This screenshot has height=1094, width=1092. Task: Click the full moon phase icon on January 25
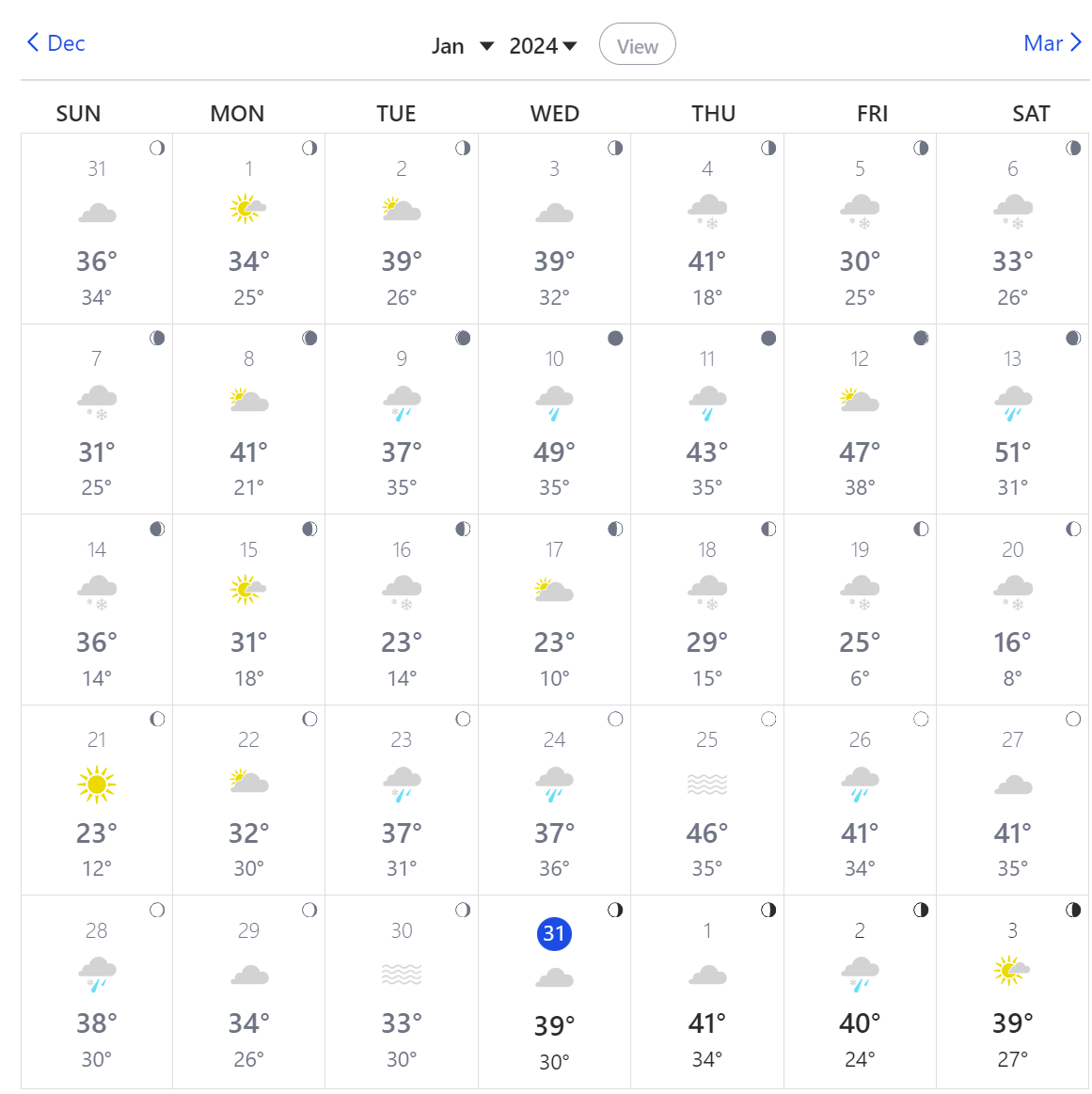coord(768,719)
